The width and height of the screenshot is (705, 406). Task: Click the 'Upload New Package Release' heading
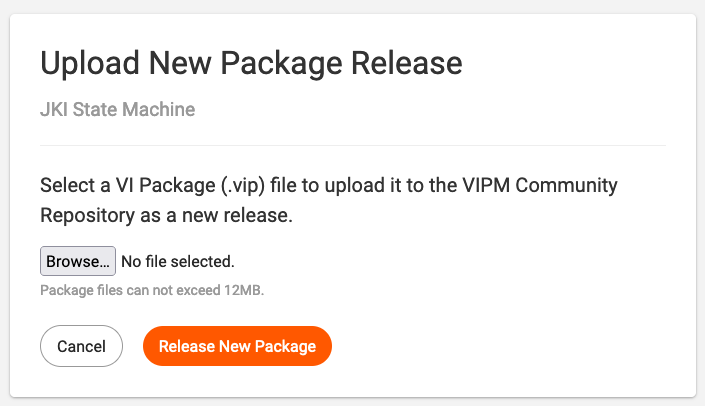(251, 63)
